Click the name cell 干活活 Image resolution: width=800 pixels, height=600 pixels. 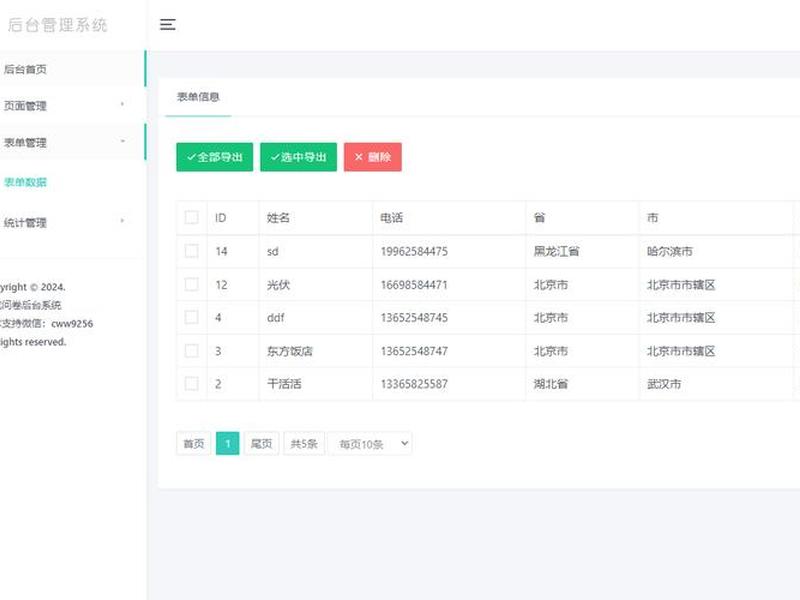pyautogui.click(x=284, y=384)
